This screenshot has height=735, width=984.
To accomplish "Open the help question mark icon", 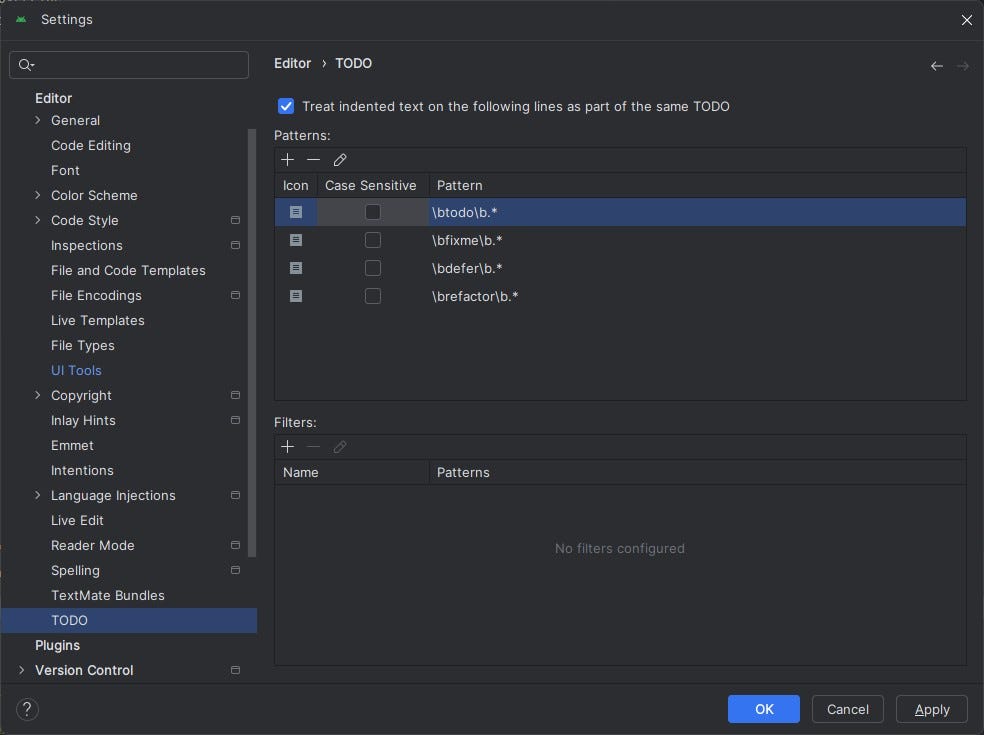I will pos(27,709).
